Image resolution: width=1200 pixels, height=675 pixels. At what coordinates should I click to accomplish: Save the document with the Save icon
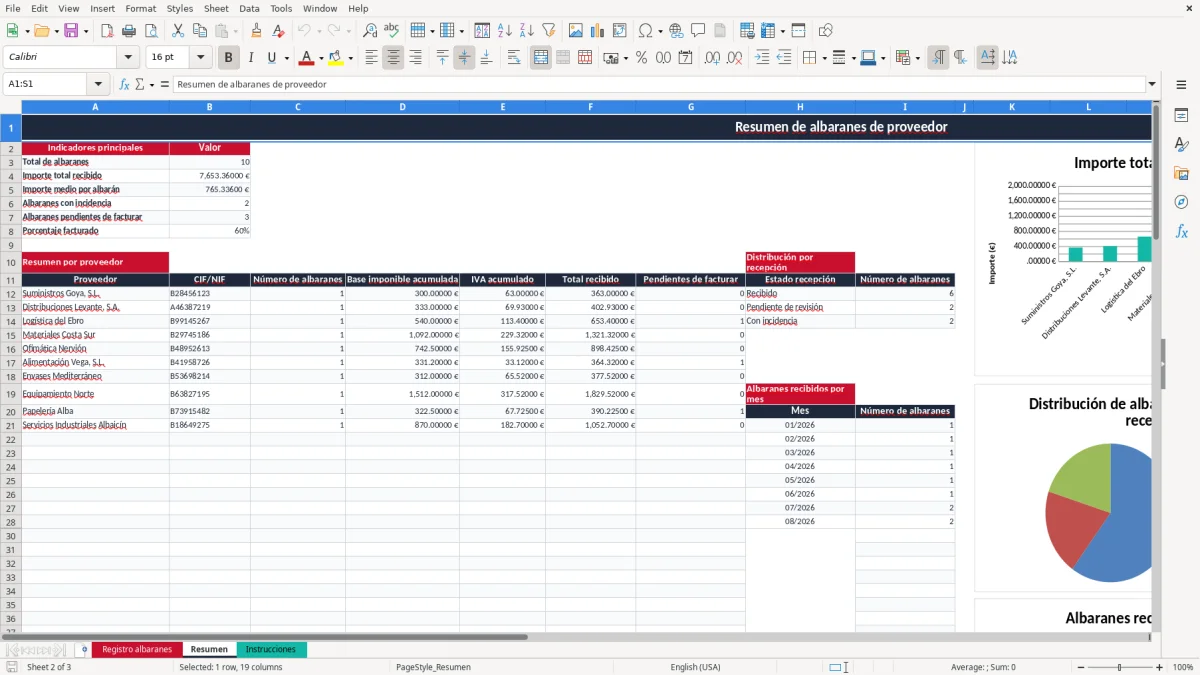point(71,31)
